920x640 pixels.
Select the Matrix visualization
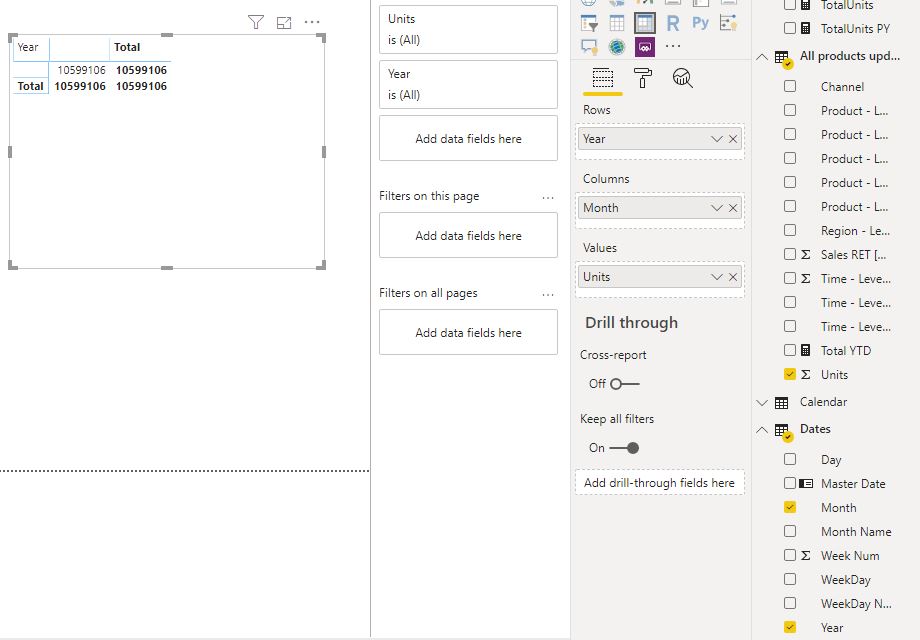tap(644, 23)
